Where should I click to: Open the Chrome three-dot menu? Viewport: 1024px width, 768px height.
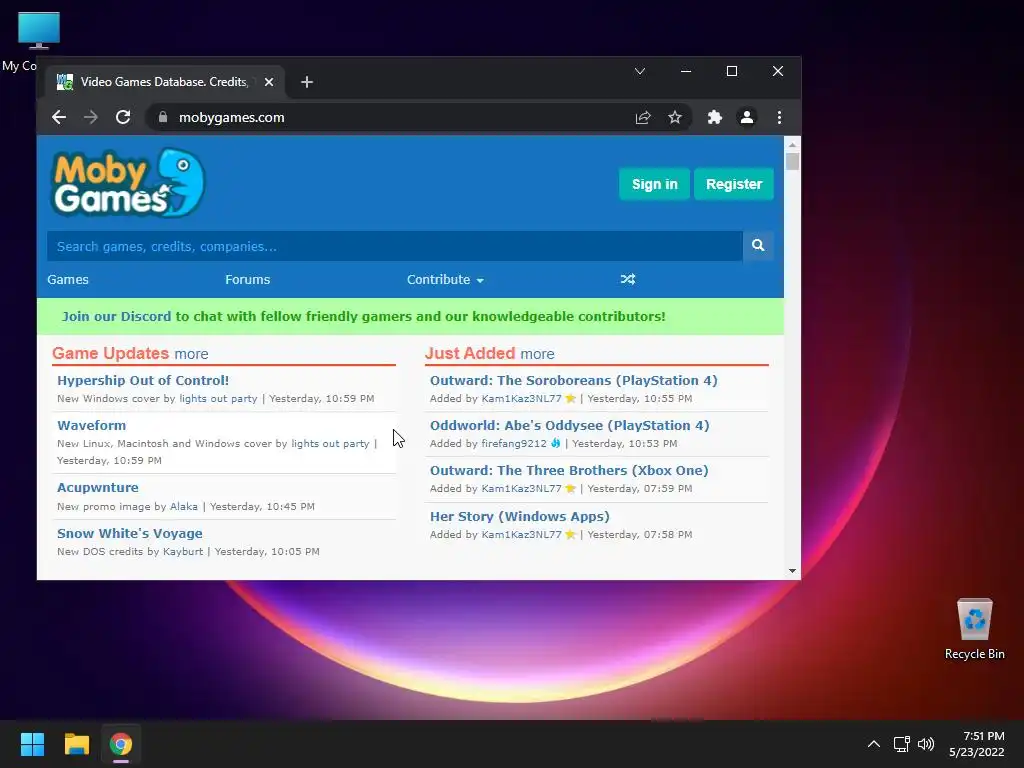point(779,118)
